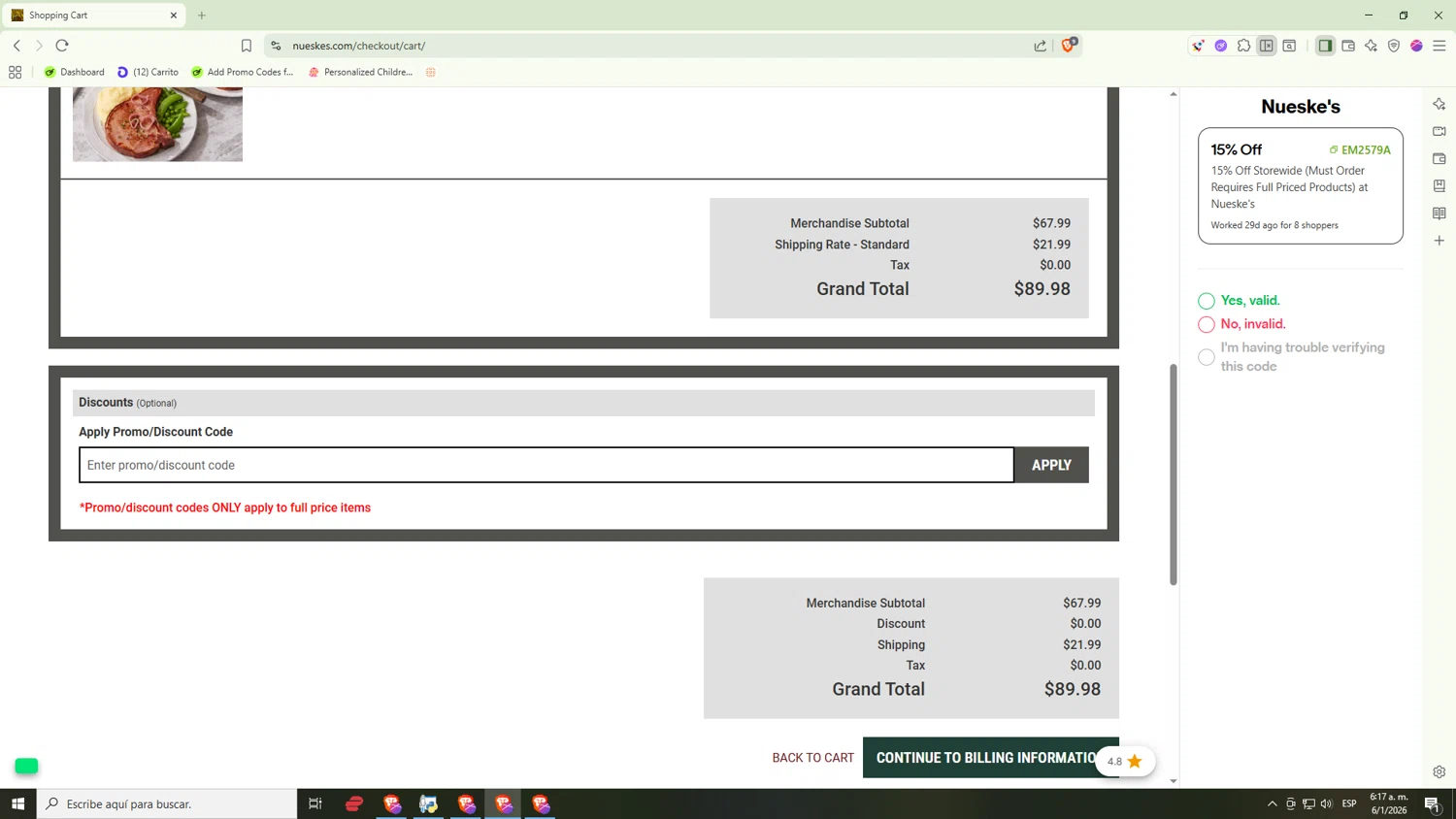Open the tab groups grid icon

click(15, 72)
